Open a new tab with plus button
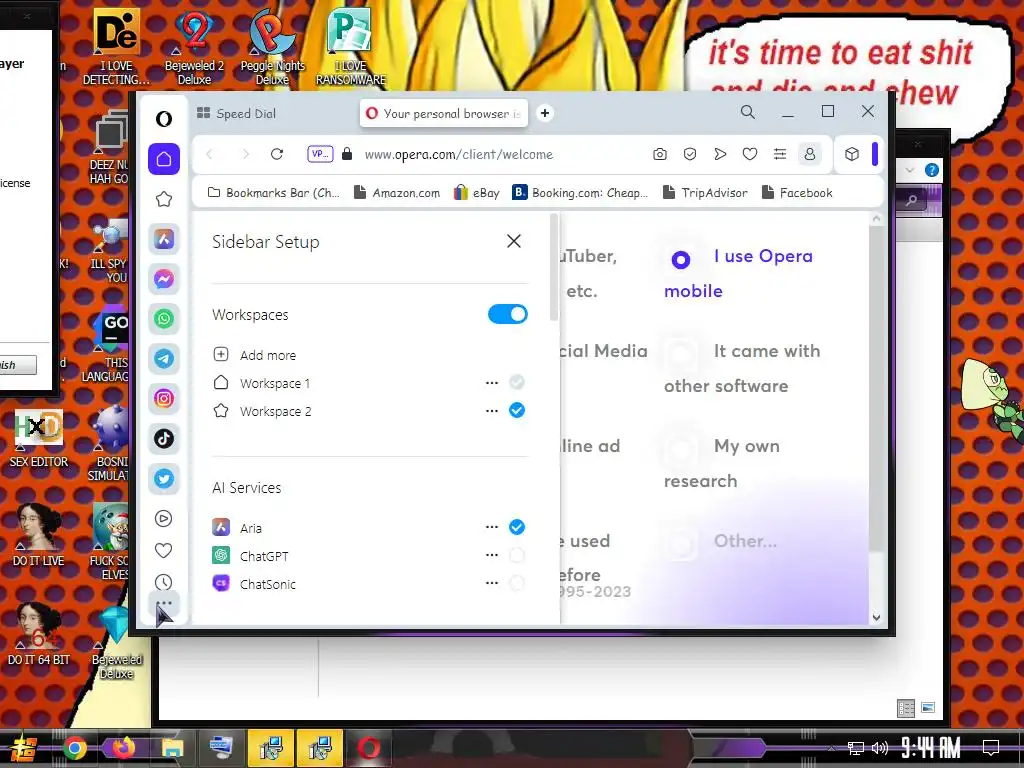Screen dimensions: 1024x768 point(545,113)
